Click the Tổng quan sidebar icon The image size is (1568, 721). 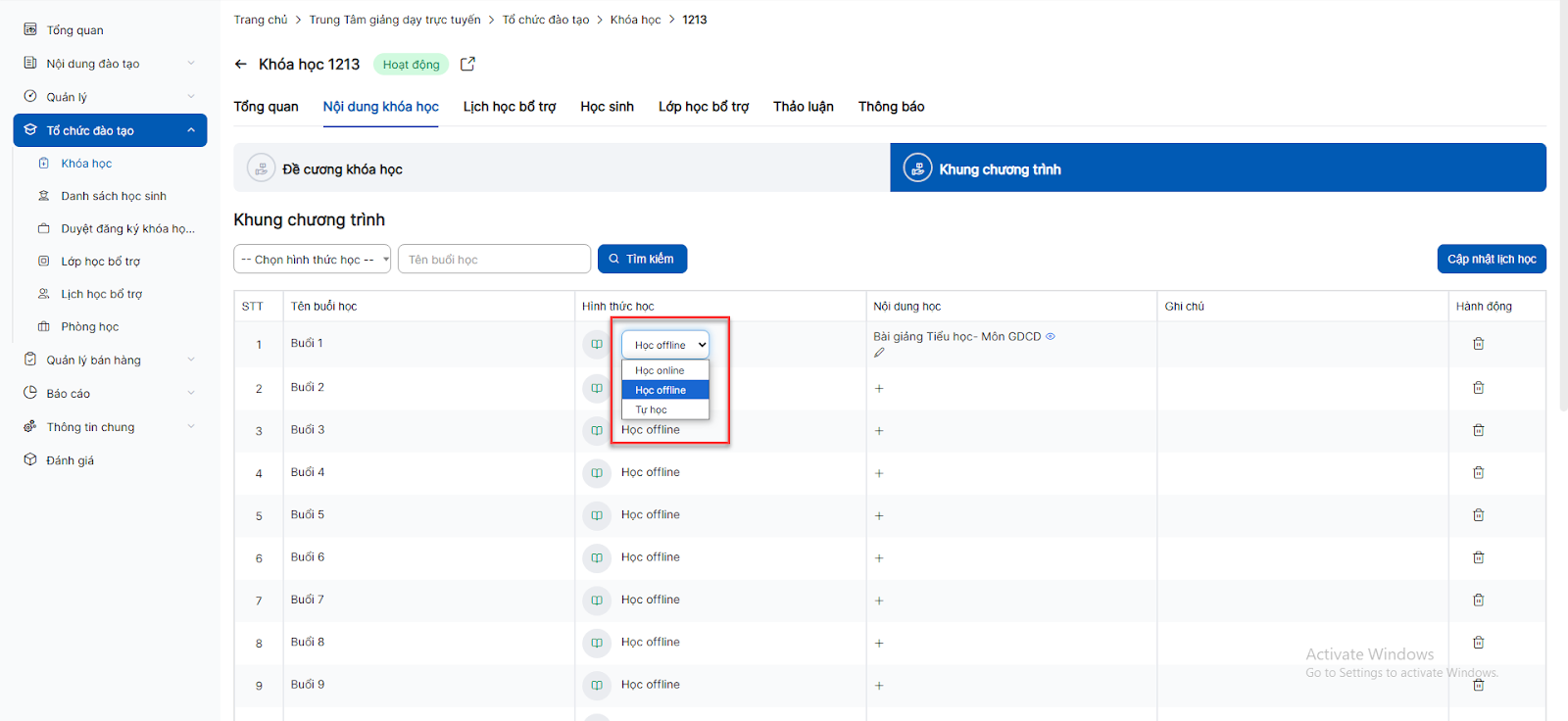coord(30,29)
